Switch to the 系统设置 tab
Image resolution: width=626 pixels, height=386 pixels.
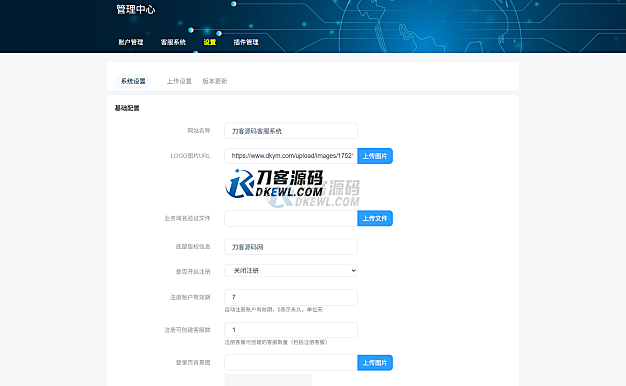click(133, 81)
